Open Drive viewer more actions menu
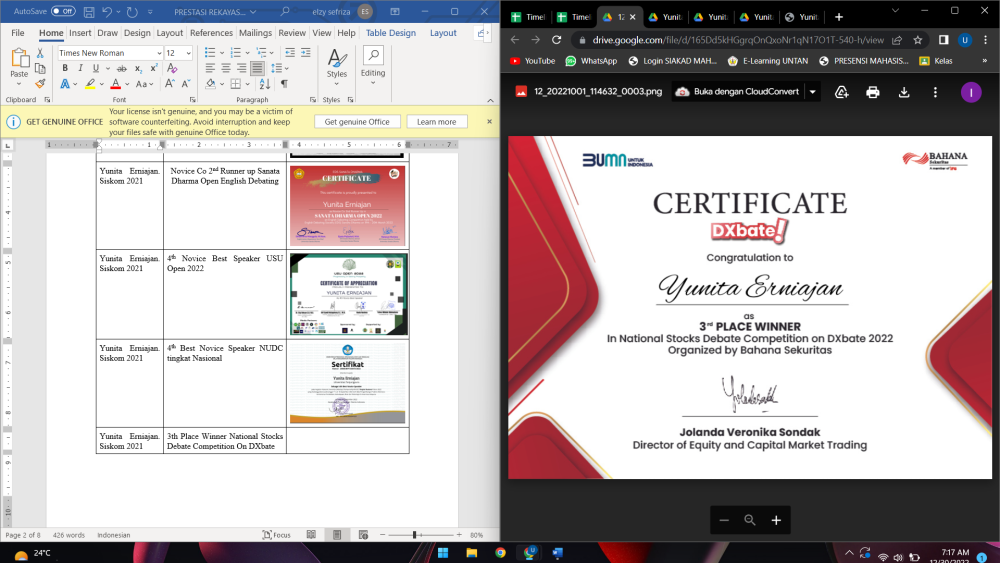The image size is (1000, 563). tap(935, 92)
